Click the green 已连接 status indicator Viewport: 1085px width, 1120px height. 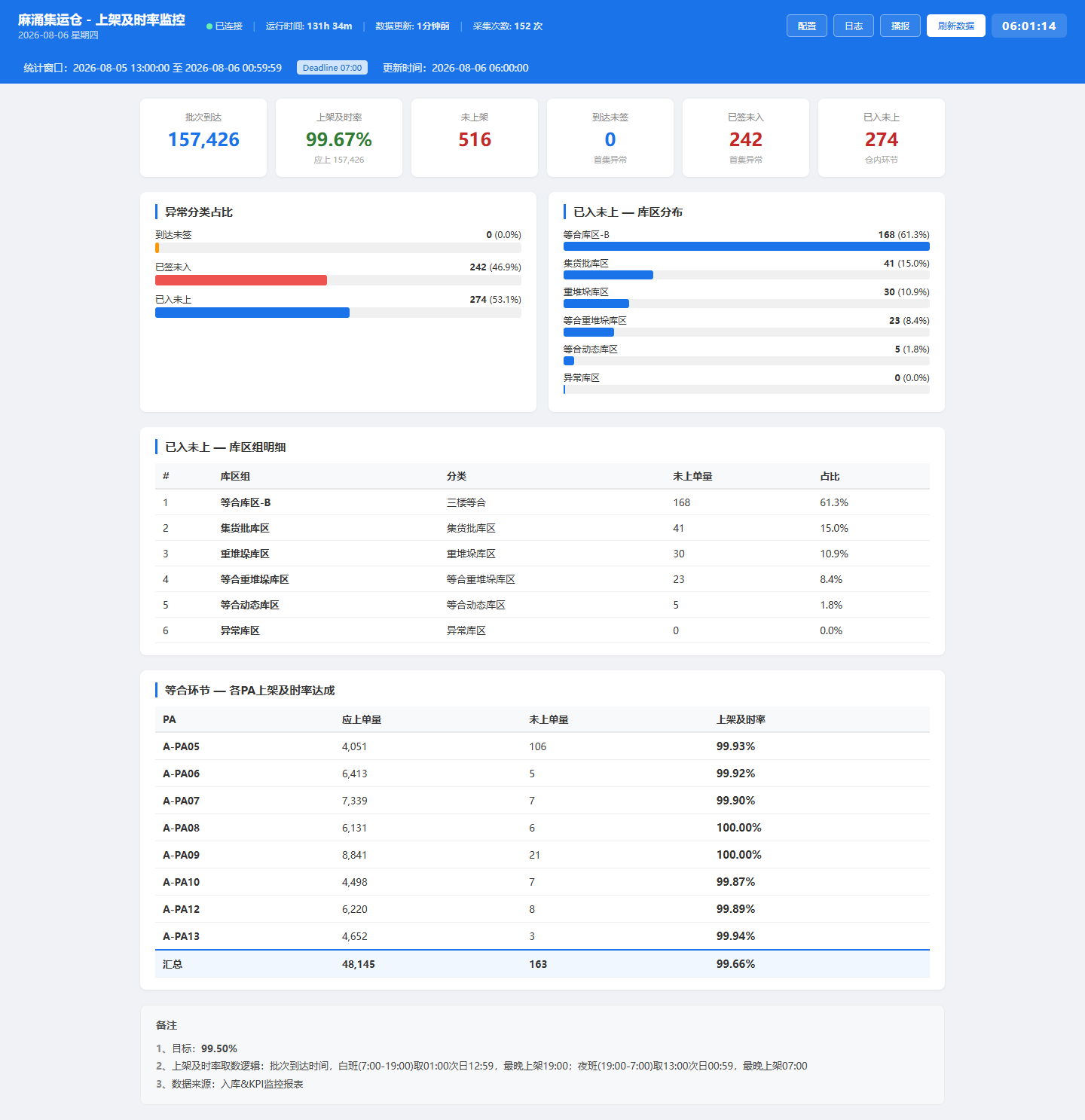click(x=225, y=26)
